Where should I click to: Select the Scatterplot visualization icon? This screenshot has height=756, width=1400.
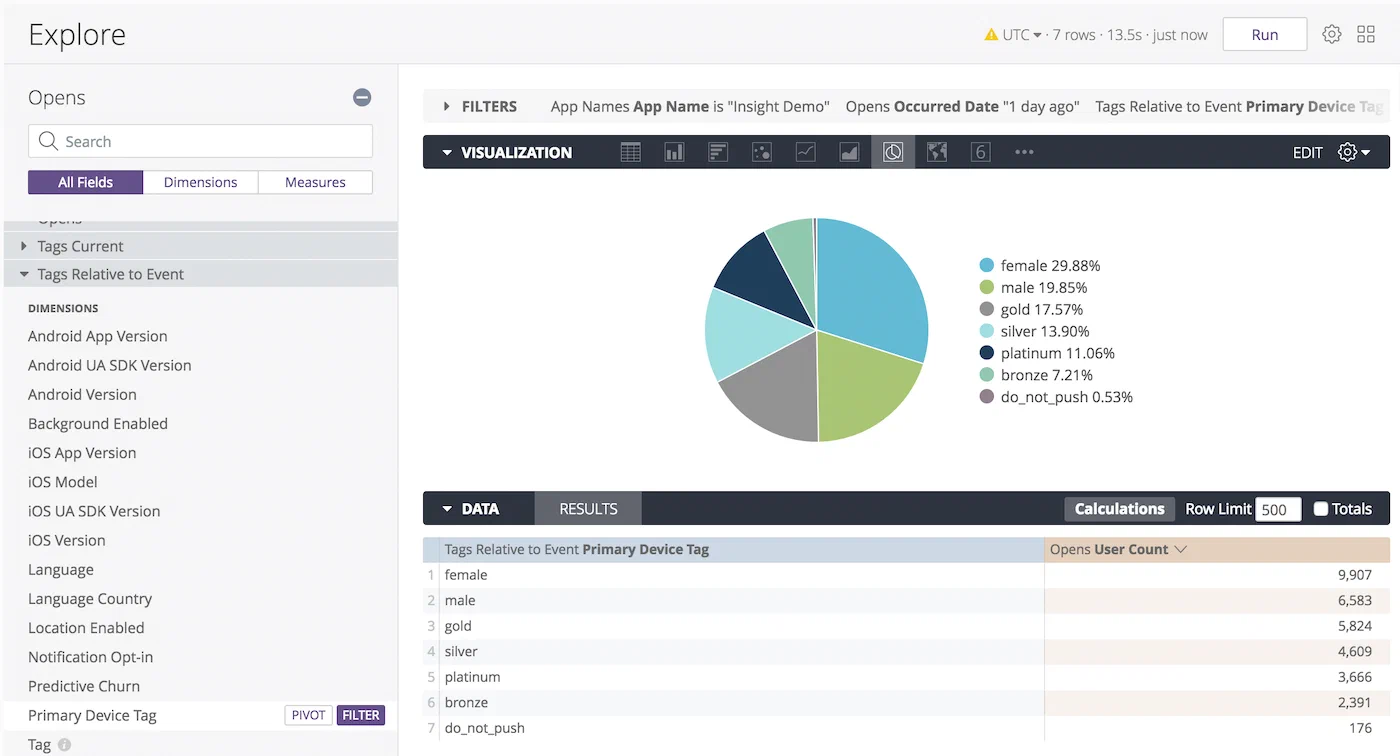point(761,152)
